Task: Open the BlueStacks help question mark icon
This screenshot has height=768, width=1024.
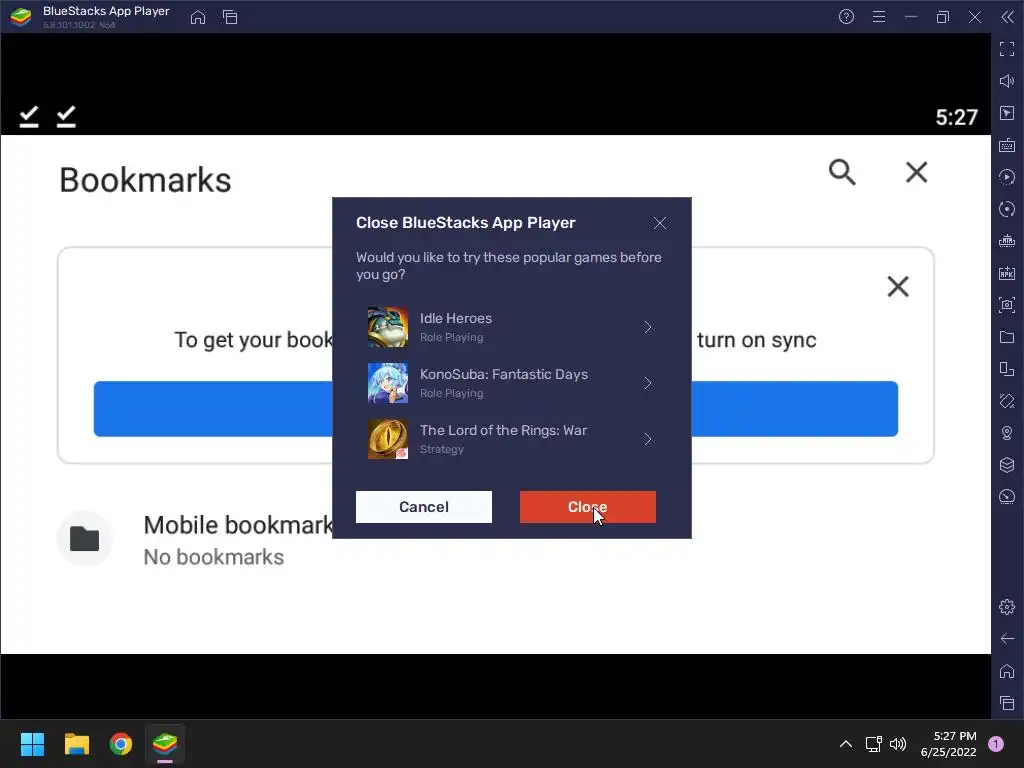Action: (x=846, y=17)
